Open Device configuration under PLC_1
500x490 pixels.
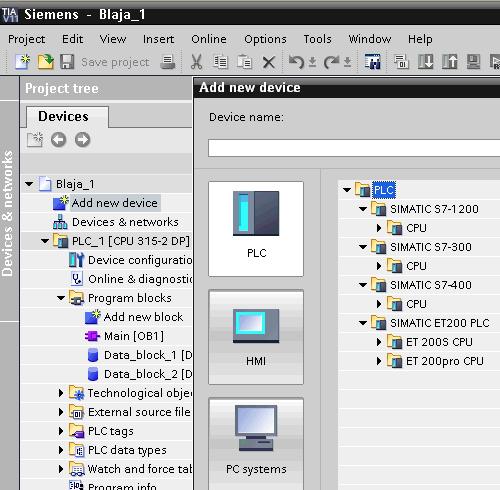click(140, 260)
